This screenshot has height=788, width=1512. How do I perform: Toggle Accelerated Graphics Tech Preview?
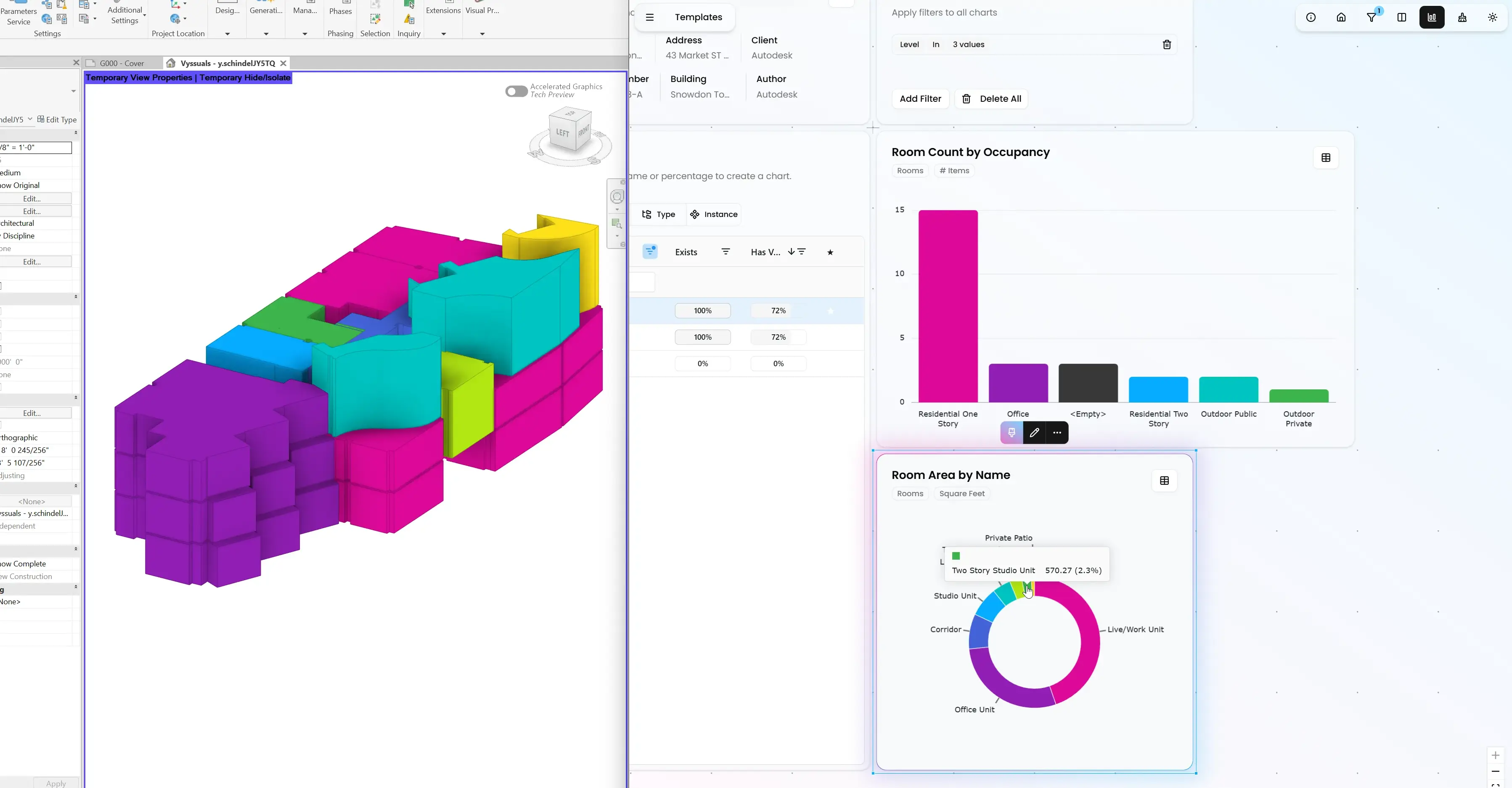pyautogui.click(x=515, y=91)
